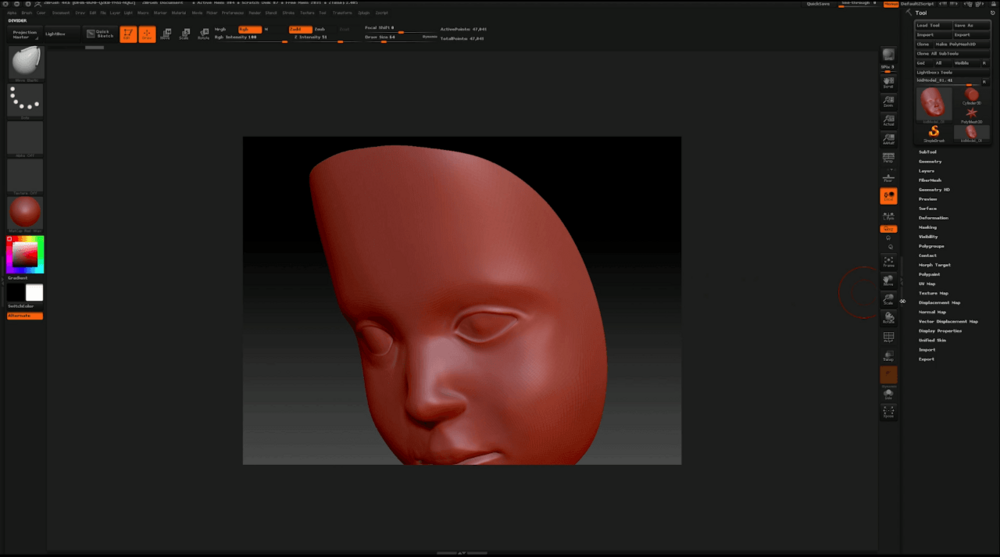Open the current brush thumbnail
The width and height of the screenshot is (1000, 557).
25,62
